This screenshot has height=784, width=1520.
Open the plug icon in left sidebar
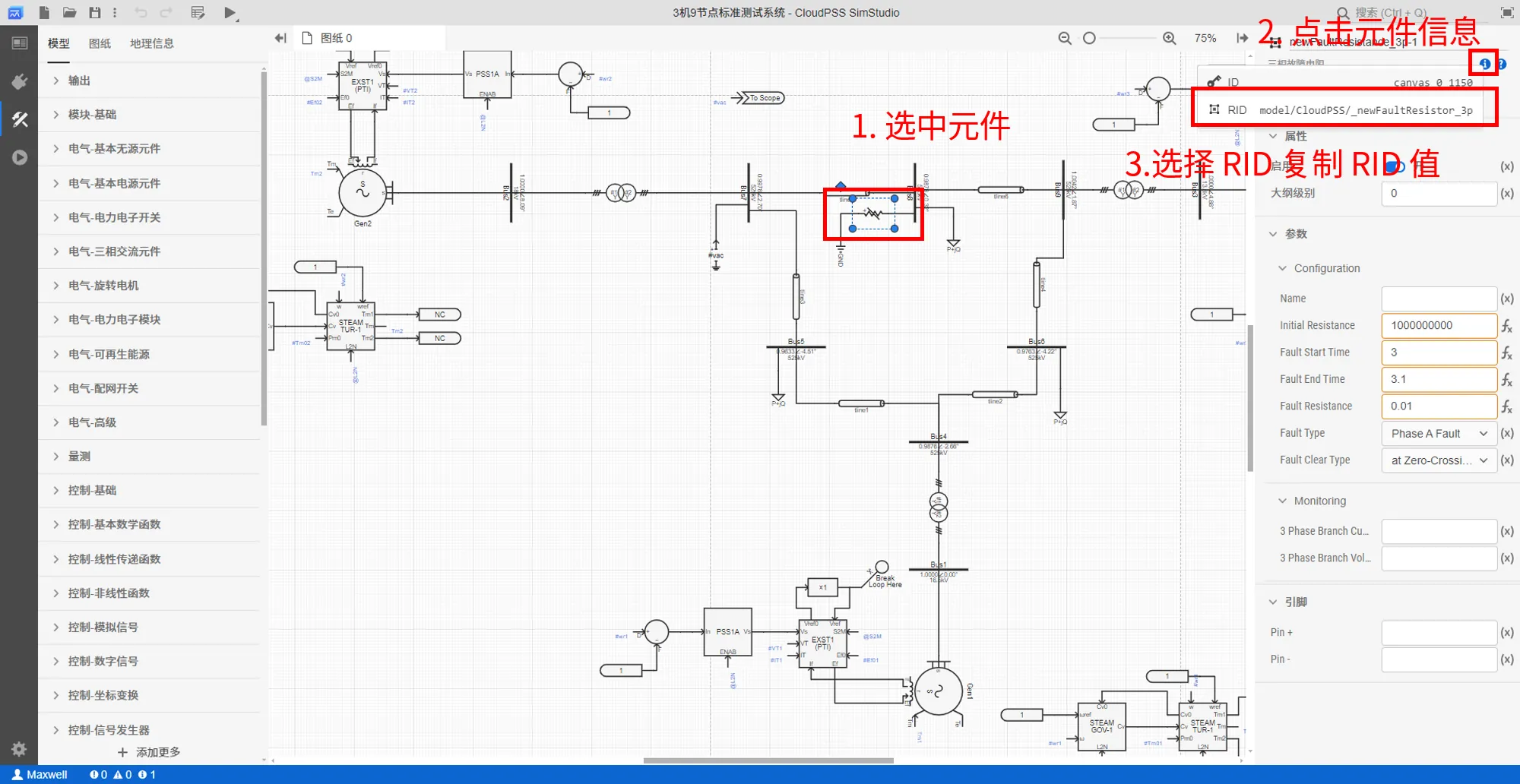(20, 81)
